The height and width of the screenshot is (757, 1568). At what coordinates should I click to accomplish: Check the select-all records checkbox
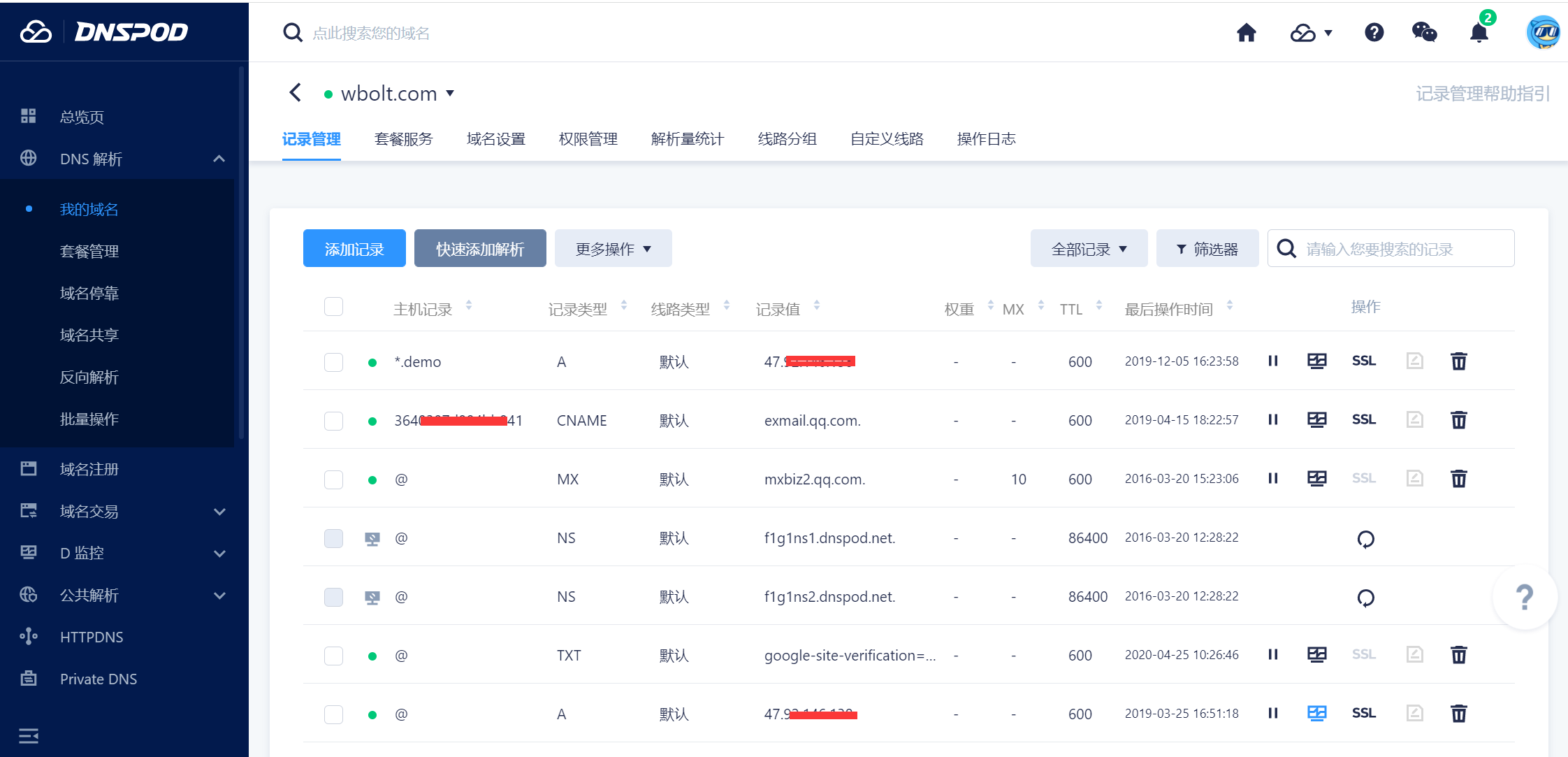tap(333, 306)
